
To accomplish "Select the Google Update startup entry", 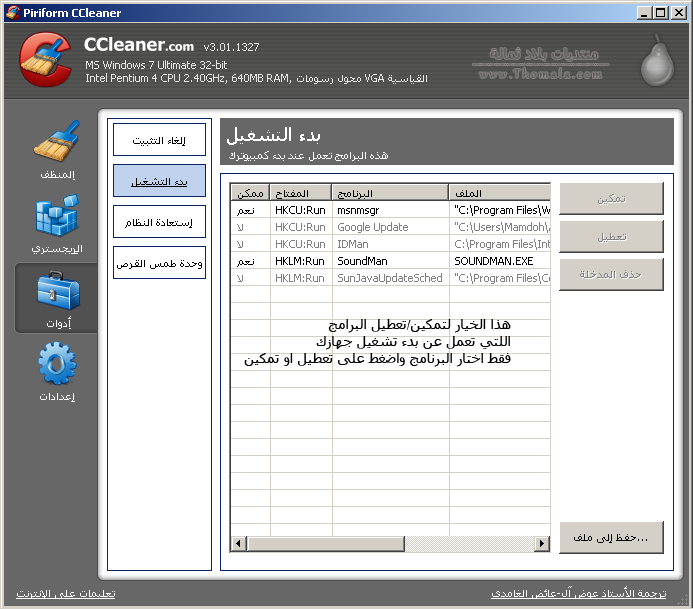I will pos(390,227).
